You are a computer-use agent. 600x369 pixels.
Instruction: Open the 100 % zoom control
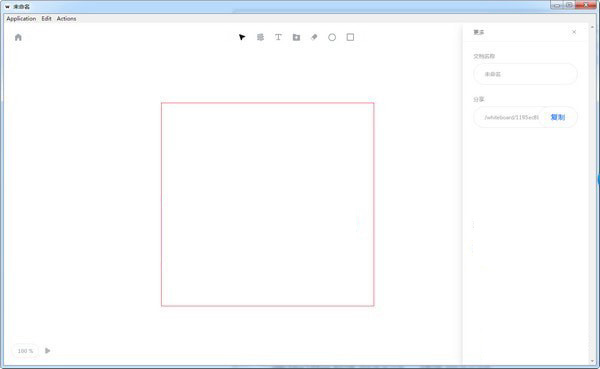[25, 351]
